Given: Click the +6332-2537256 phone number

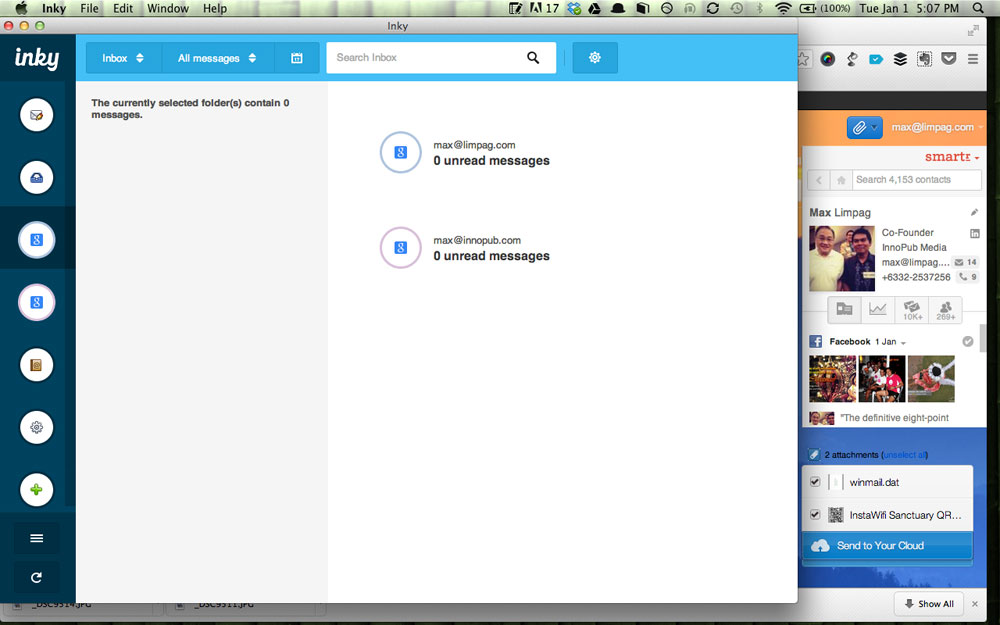Looking at the screenshot, I should click(x=916, y=277).
